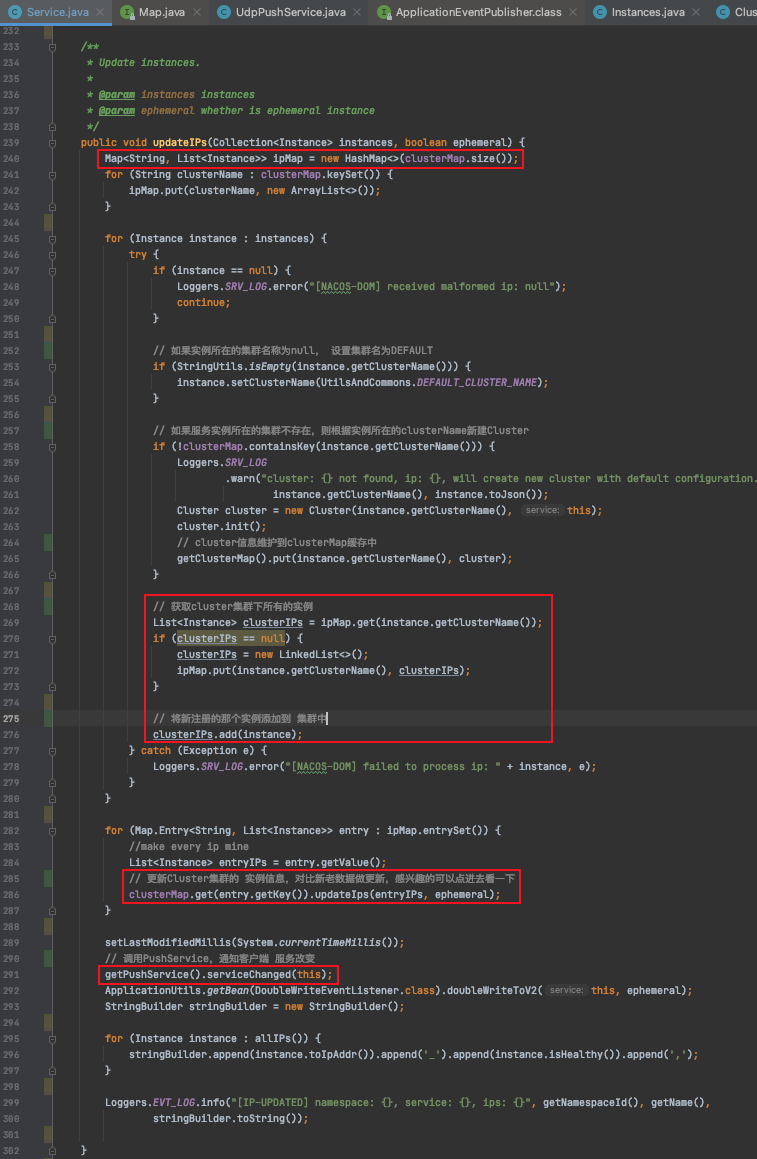Click the green change marker at line 252
Viewport: 757px width, 1159px height.
(x=48, y=350)
